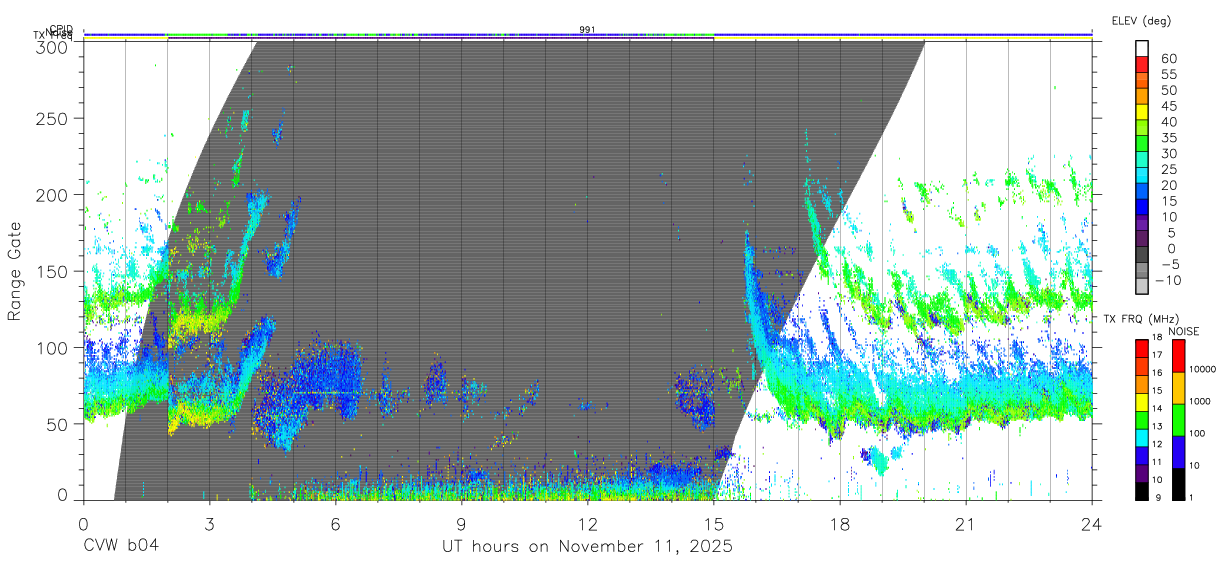Click the 30 label on the ELEV scale

click(1169, 154)
